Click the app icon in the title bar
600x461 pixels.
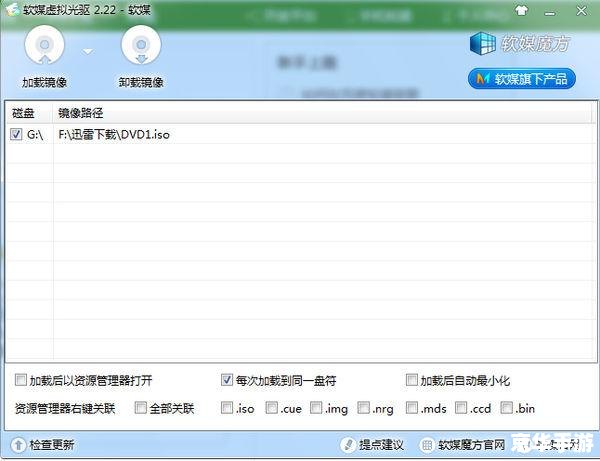point(12,10)
